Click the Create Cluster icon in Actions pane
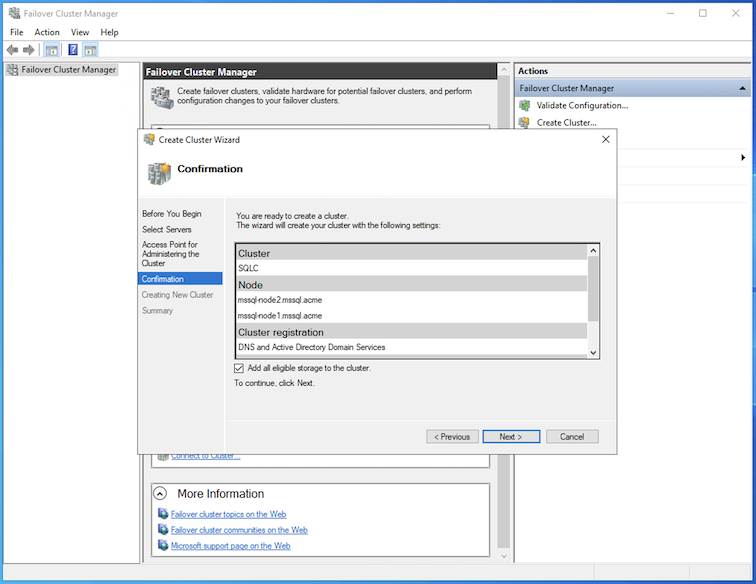The width and height of the screenshot is (756, 584). [525, 122]
